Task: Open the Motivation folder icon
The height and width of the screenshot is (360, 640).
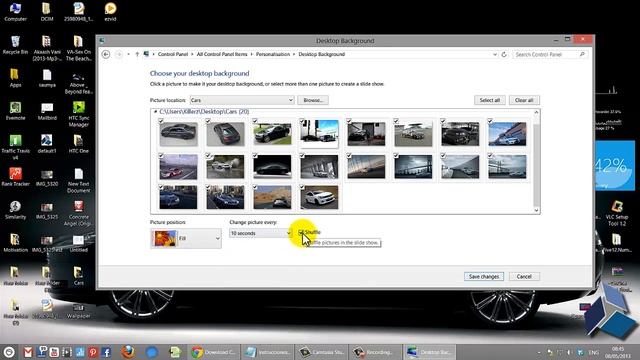Action: tap(16, 243)
